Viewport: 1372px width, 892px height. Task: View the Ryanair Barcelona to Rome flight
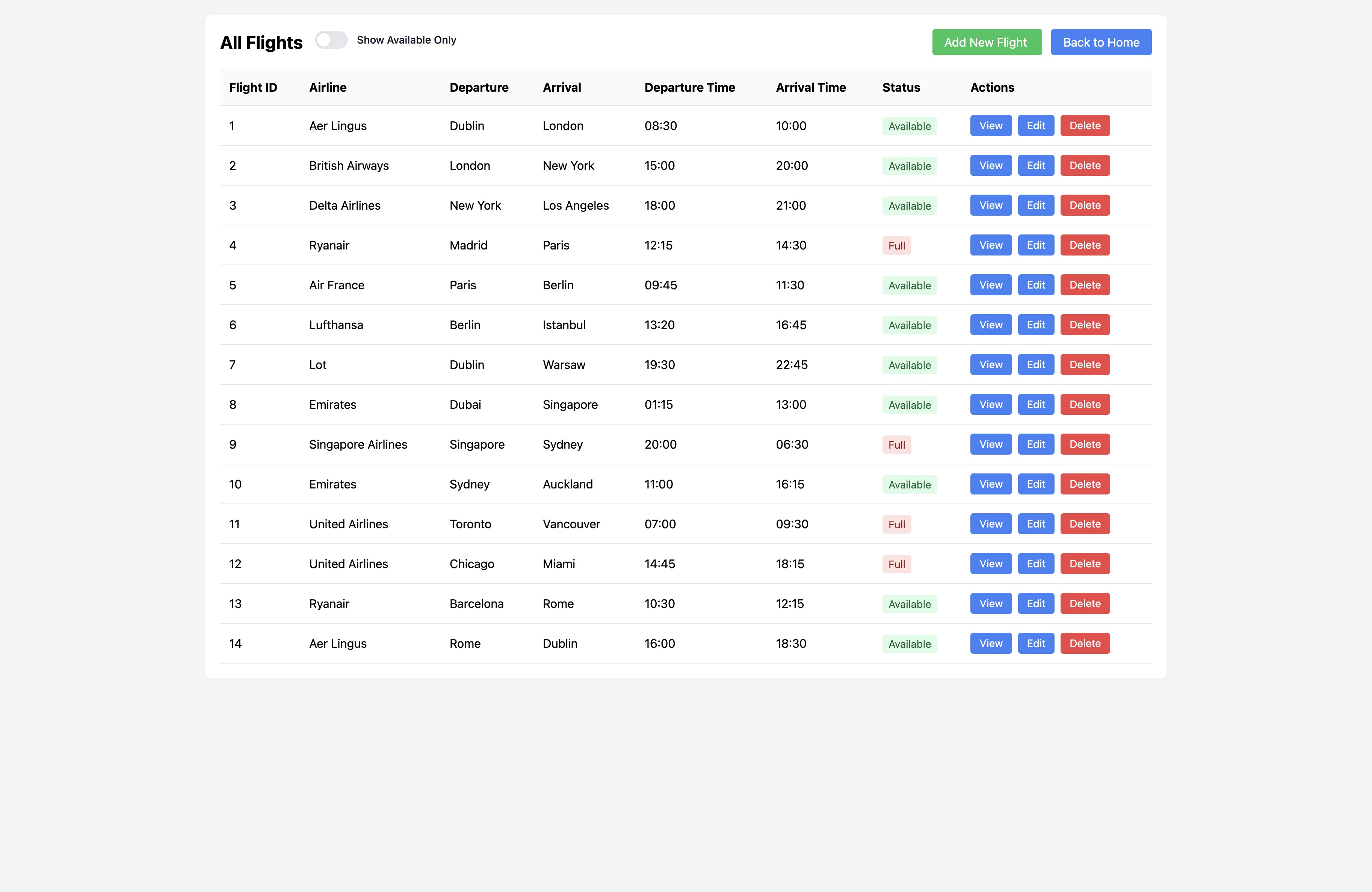click(990, 603)
